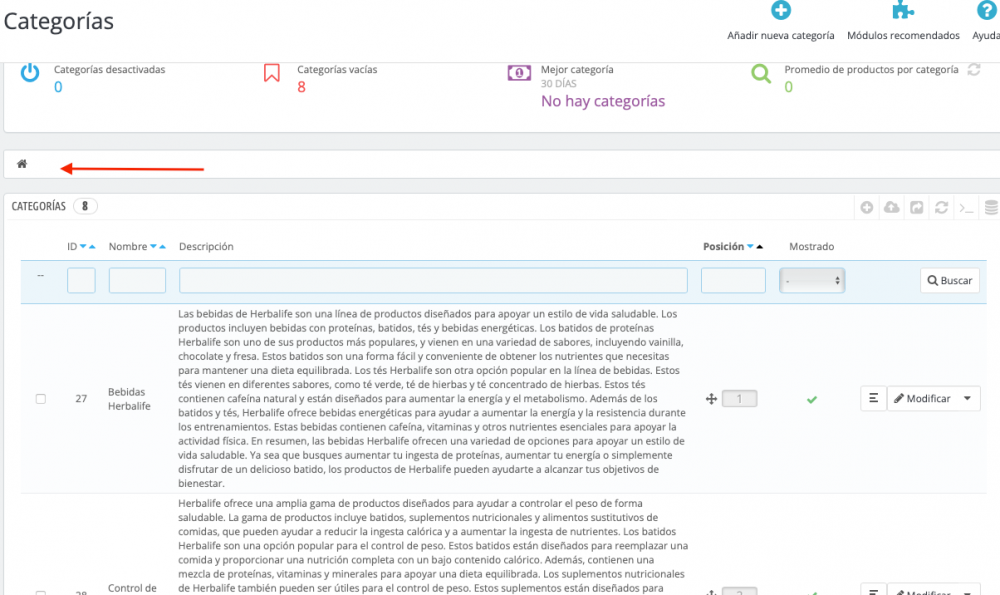Image resolution: width=1000 pixels, height=595 pixels.
Task: Open Ayuda help icon
Action: [989, 11]
